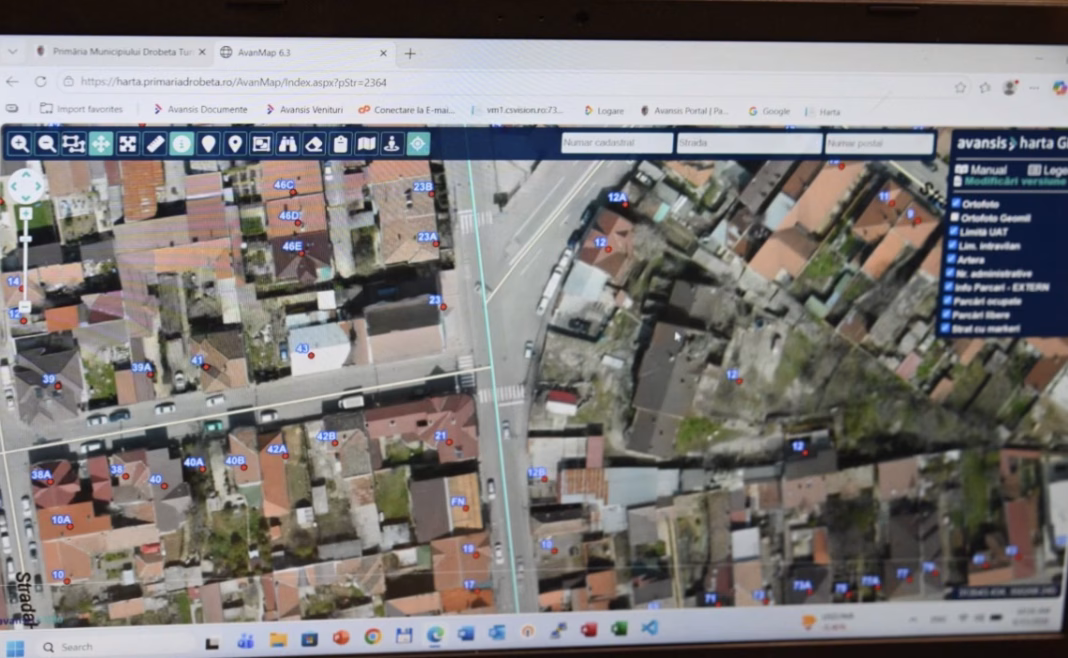Open File Explorer from the taskbar
This screenshot has width=1068, height=658.
pos(277,640)
